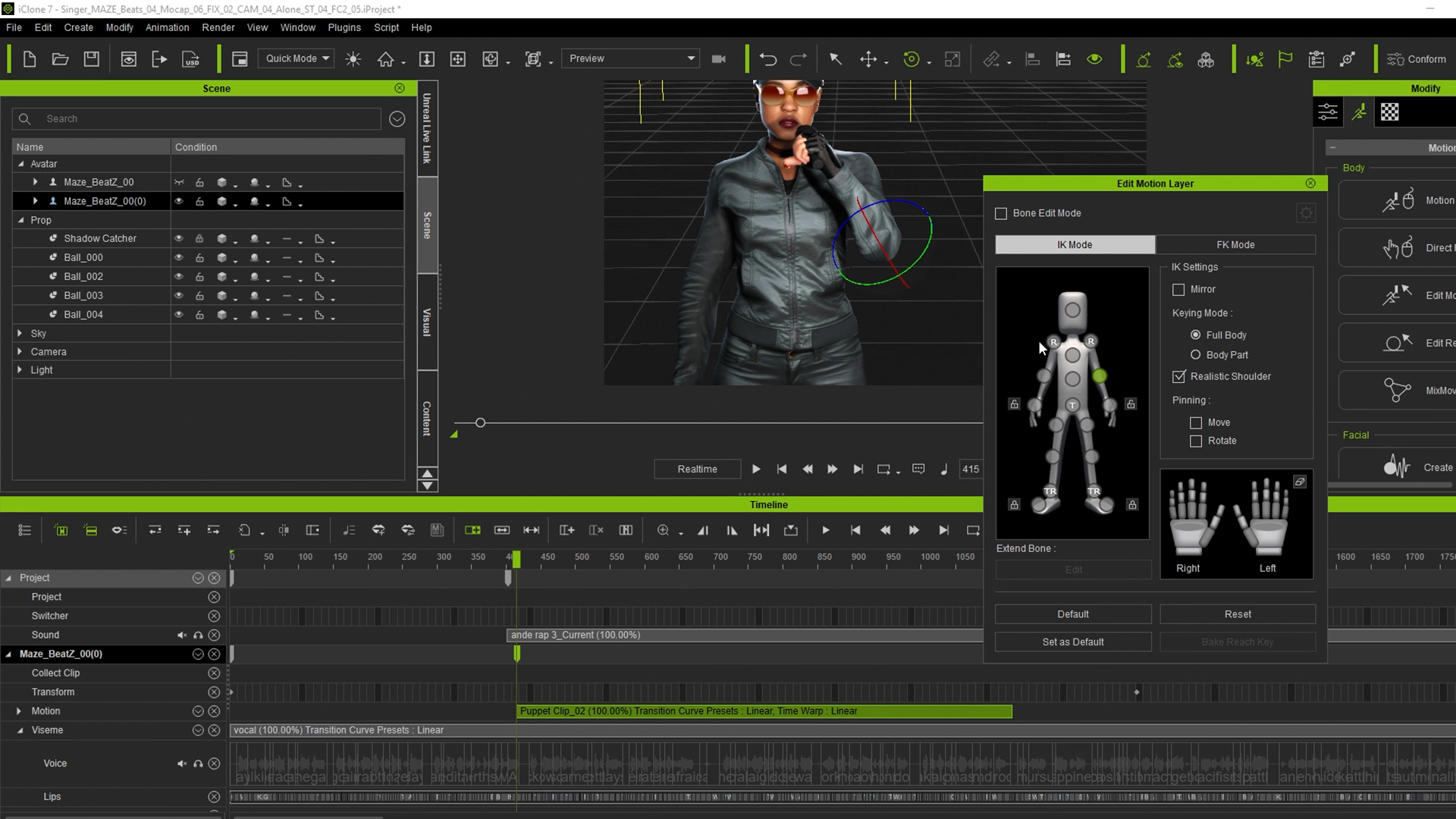Select Body Part keying mode
Image resolution: width=1456 pixels, height=819 pixels.
1196,355
